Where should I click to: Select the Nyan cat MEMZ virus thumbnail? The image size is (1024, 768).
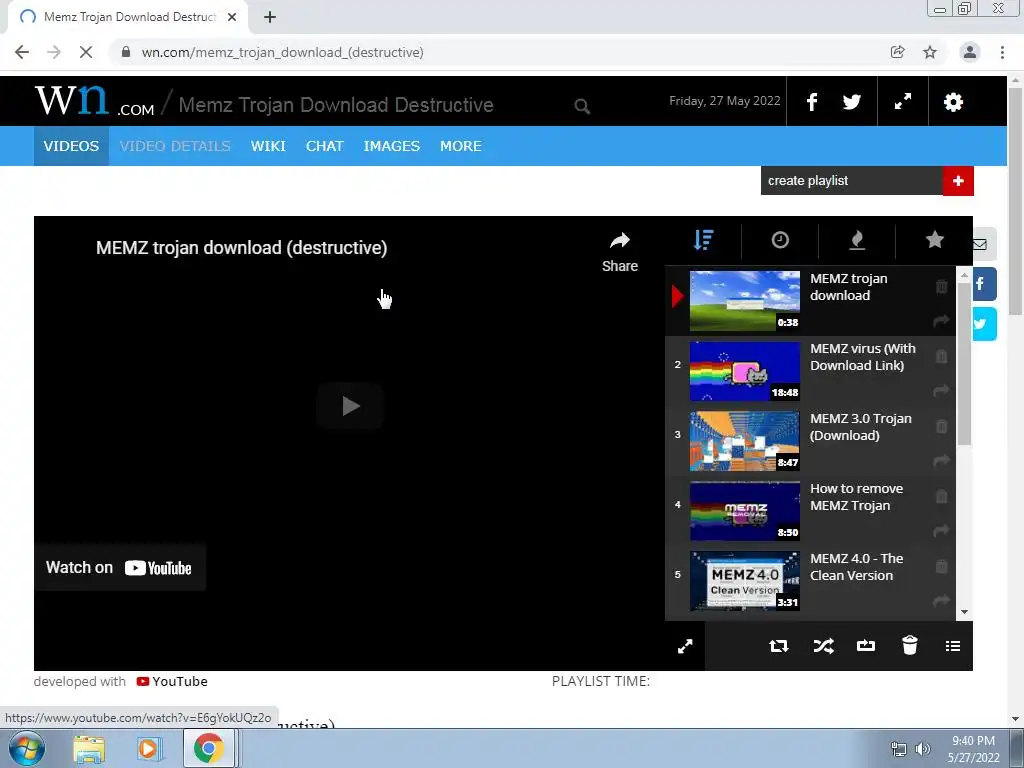pyautogui.click(x=744, y=370)
